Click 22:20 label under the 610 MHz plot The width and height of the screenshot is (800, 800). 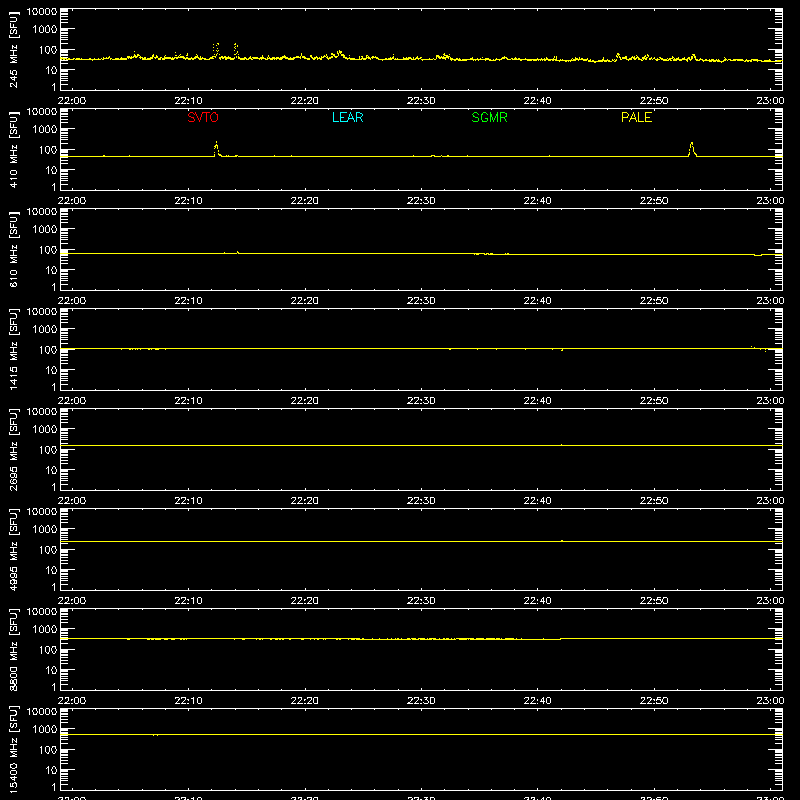tap(305, 301)
